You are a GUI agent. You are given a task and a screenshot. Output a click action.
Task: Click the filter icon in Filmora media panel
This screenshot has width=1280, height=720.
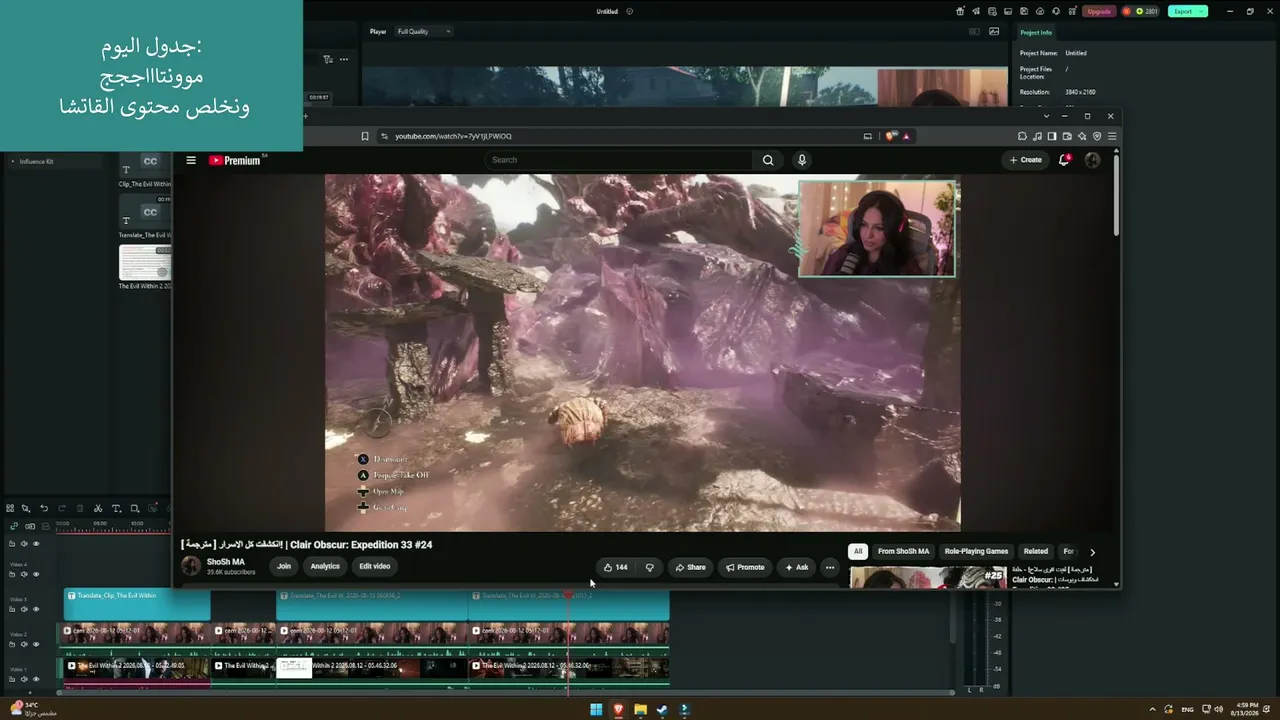click(327, 59)
